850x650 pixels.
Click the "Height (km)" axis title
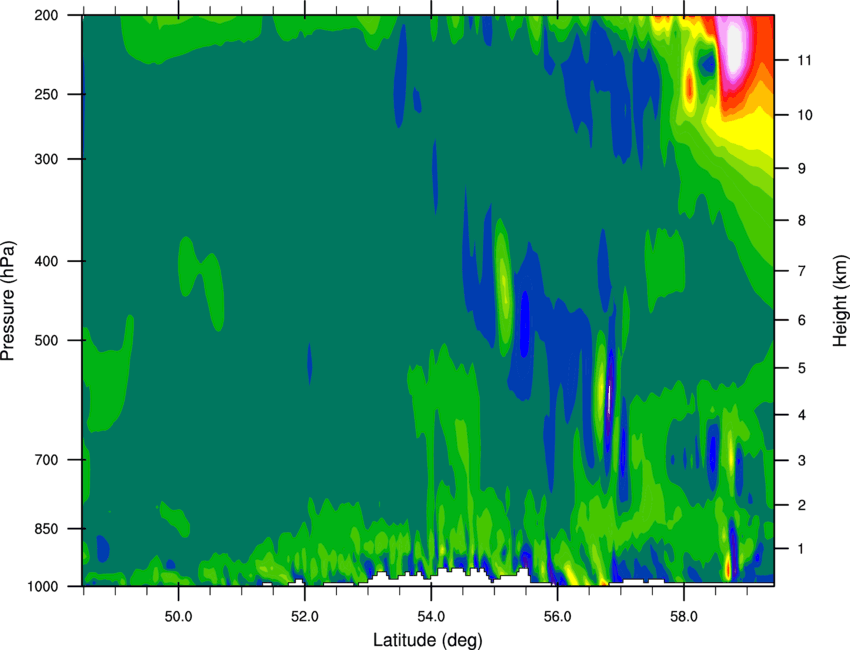pos(840,301)
